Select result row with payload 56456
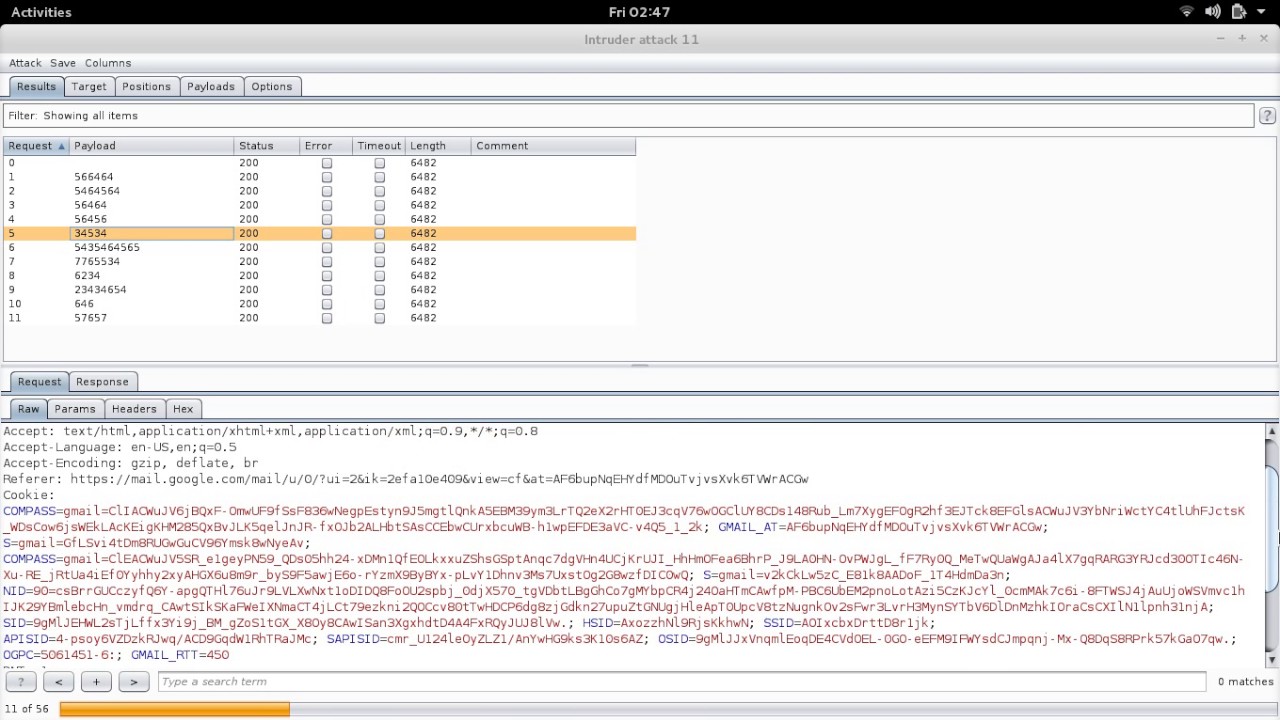Screen dimensions: 1280x720 [319, 219]
